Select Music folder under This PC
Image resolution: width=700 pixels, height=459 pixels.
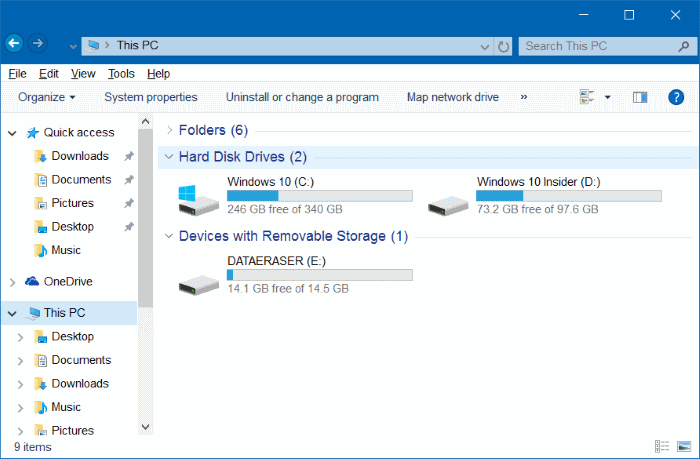point(66,407)
